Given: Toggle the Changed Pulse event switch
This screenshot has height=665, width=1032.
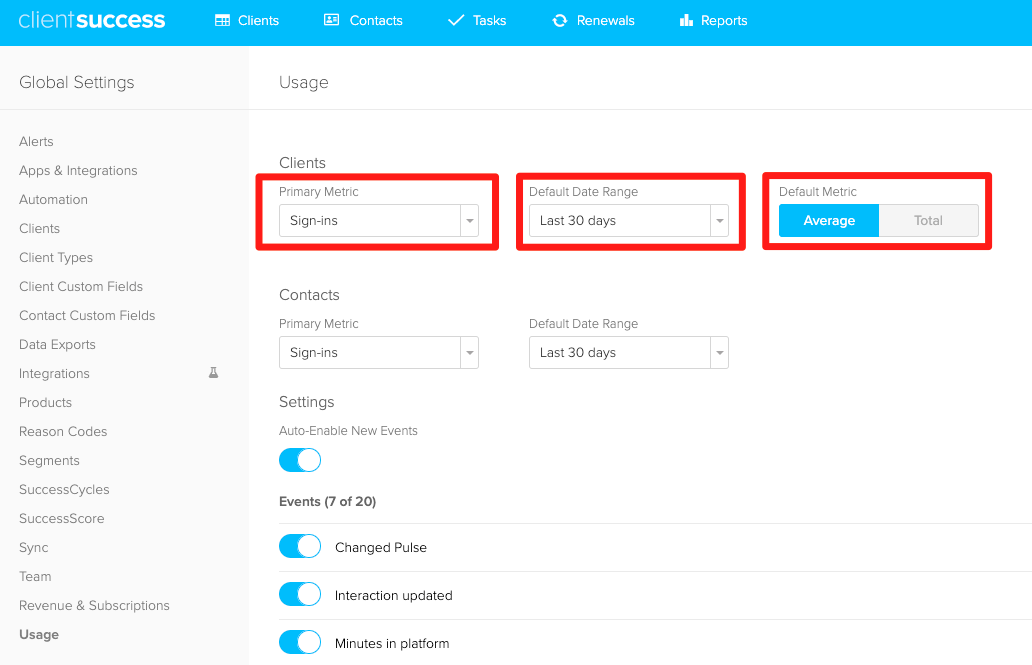Looking at the screenshot, I should click(x=300, y=546).
